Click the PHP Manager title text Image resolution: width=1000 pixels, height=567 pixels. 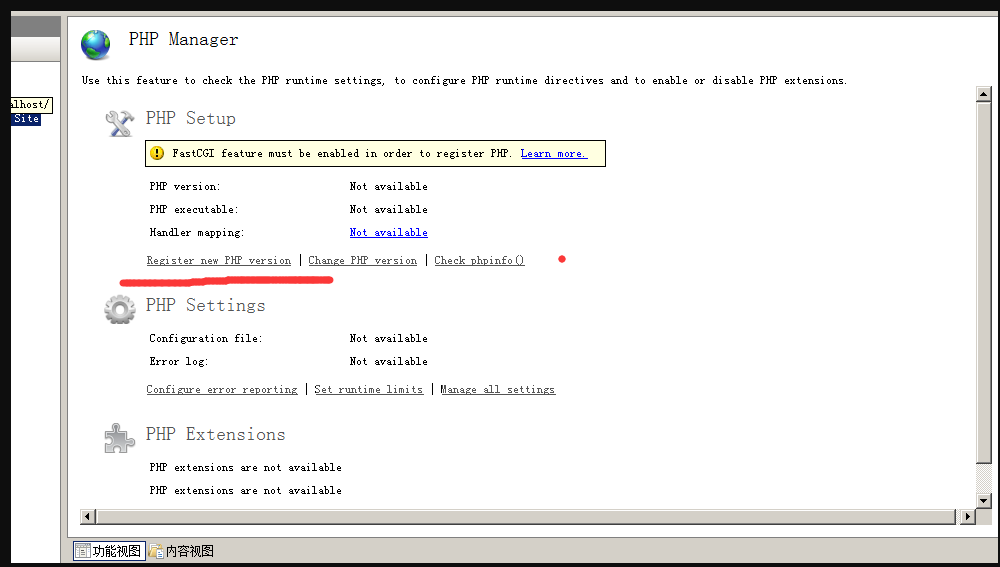184,40
